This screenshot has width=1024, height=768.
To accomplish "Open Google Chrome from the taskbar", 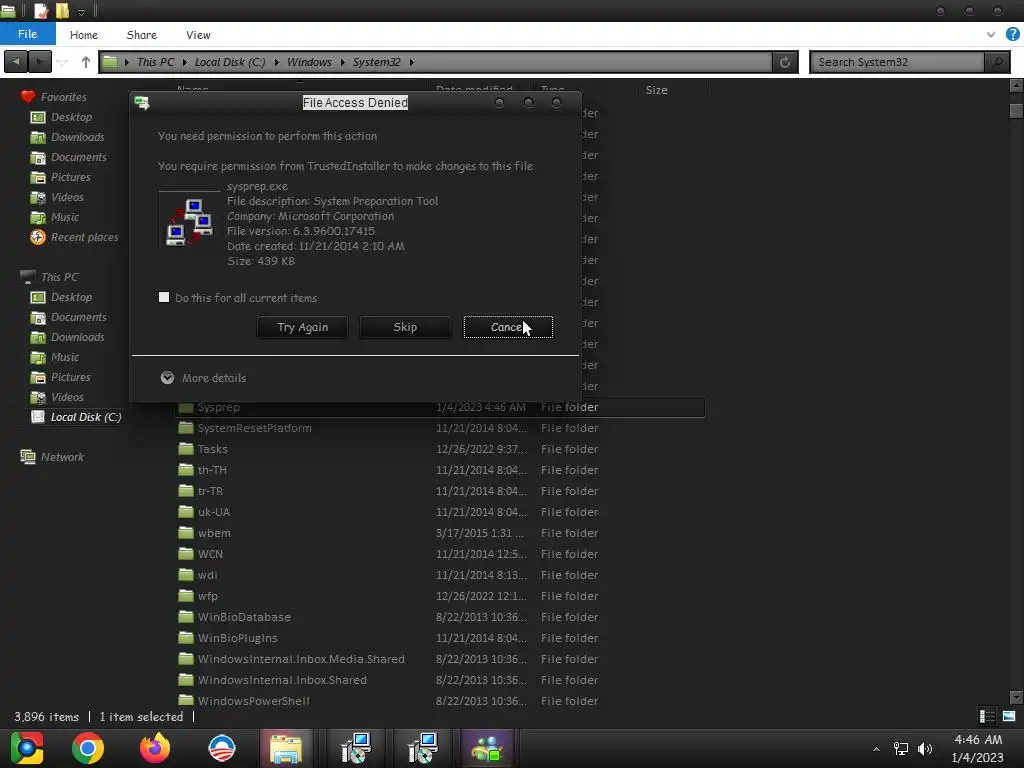I will [x=88, y=748].
